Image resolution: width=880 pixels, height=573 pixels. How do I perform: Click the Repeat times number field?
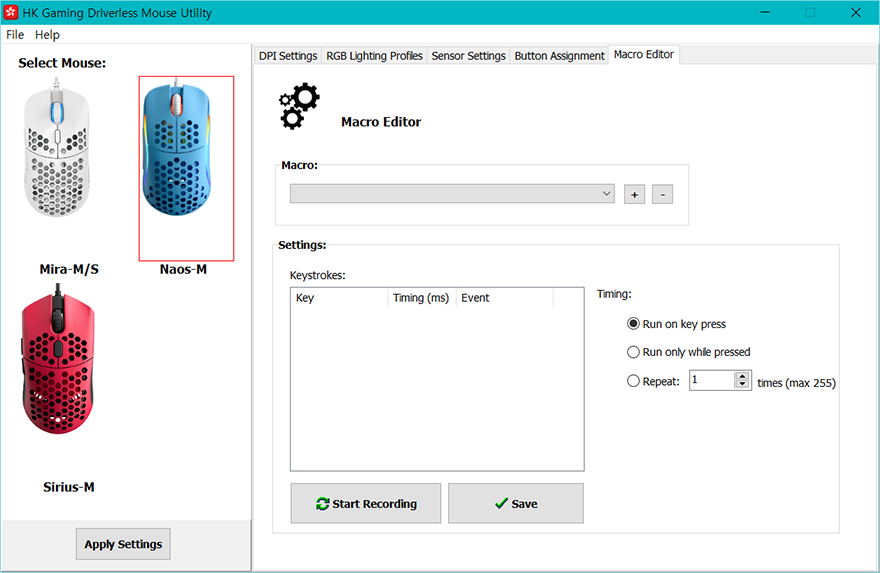pos(712,381)
